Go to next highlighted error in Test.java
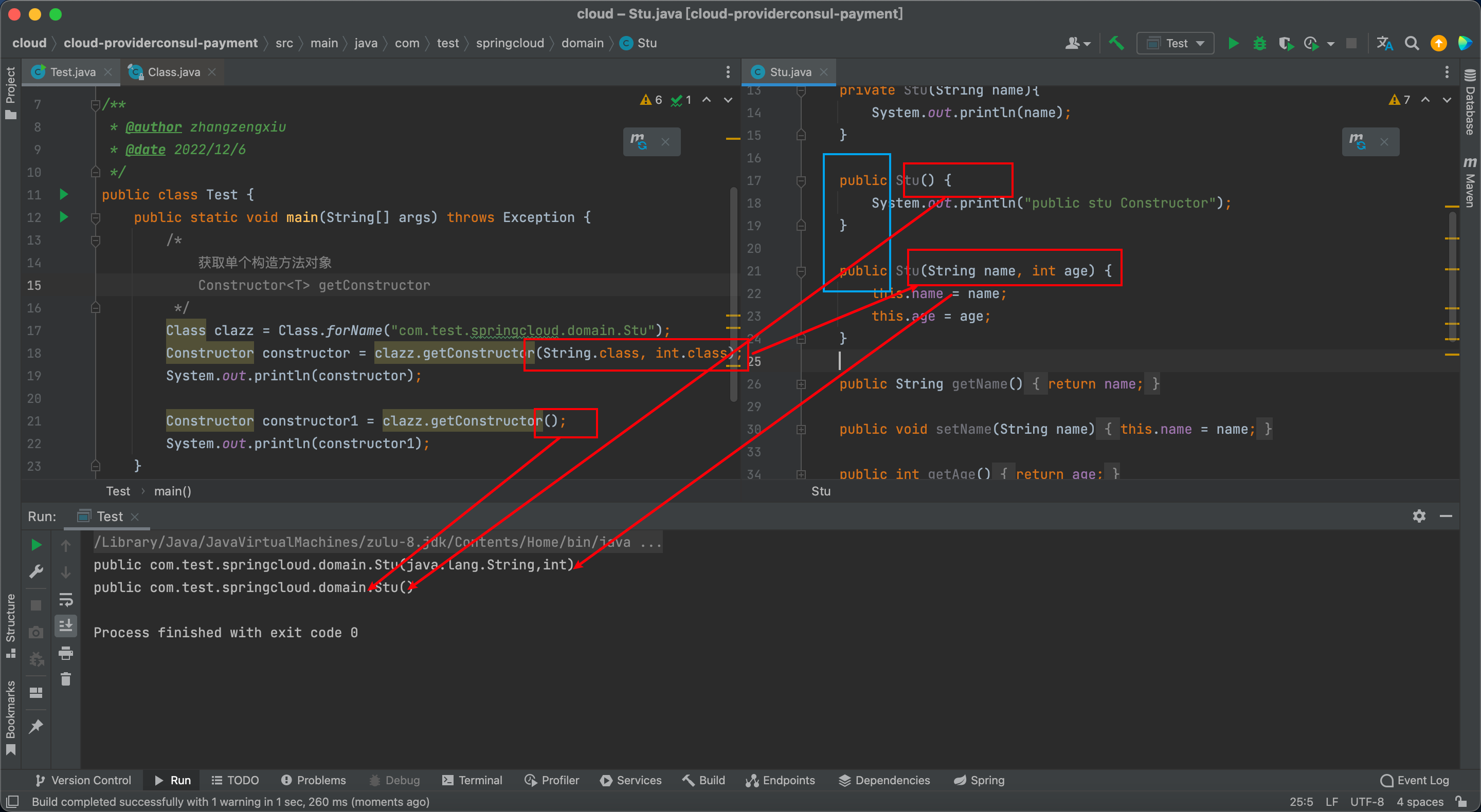The width and height of the screenshot is (1481, 812). tap(729, 100)
